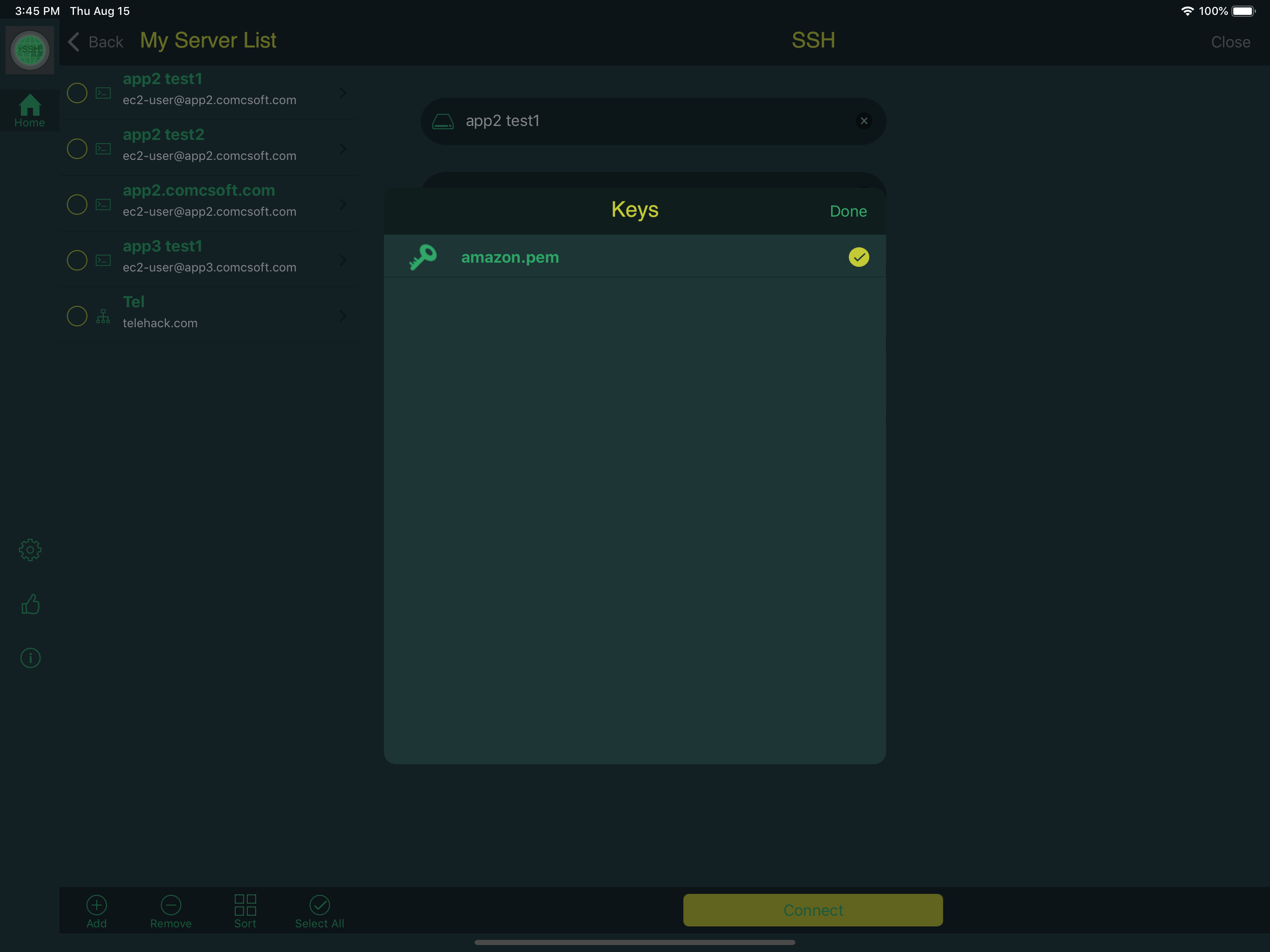Image resolution: width=1270 pixels, height=952 pixels.
Task: Go Back from My Server List
Action: (x=96, y=42)
